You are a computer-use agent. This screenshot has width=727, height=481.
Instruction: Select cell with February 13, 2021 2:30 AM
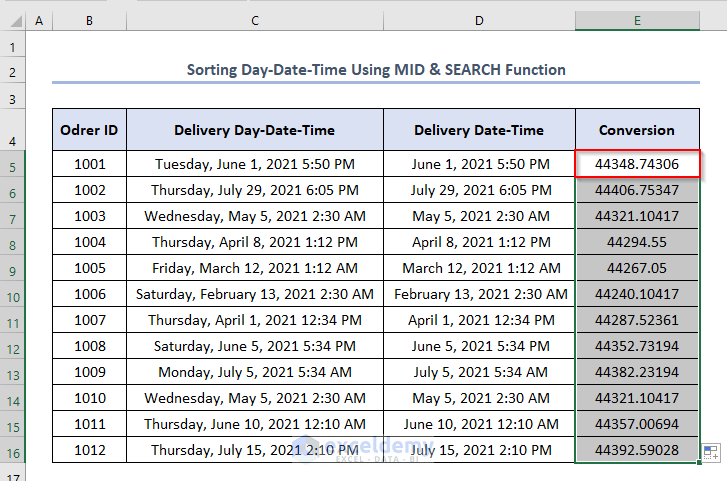[479, 294]
